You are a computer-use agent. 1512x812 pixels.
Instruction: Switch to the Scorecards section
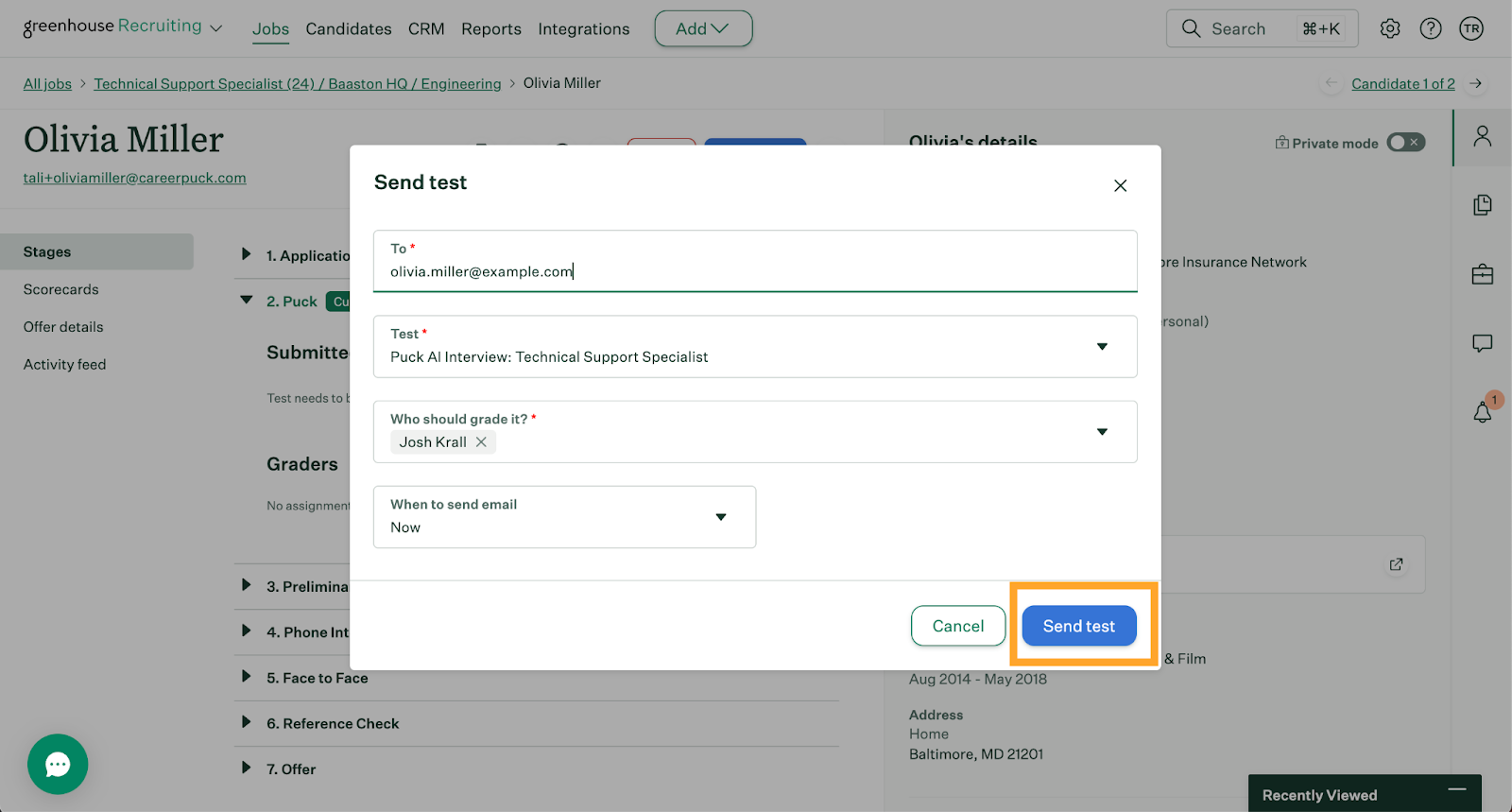pyautogui.click(x=61, y=289)
